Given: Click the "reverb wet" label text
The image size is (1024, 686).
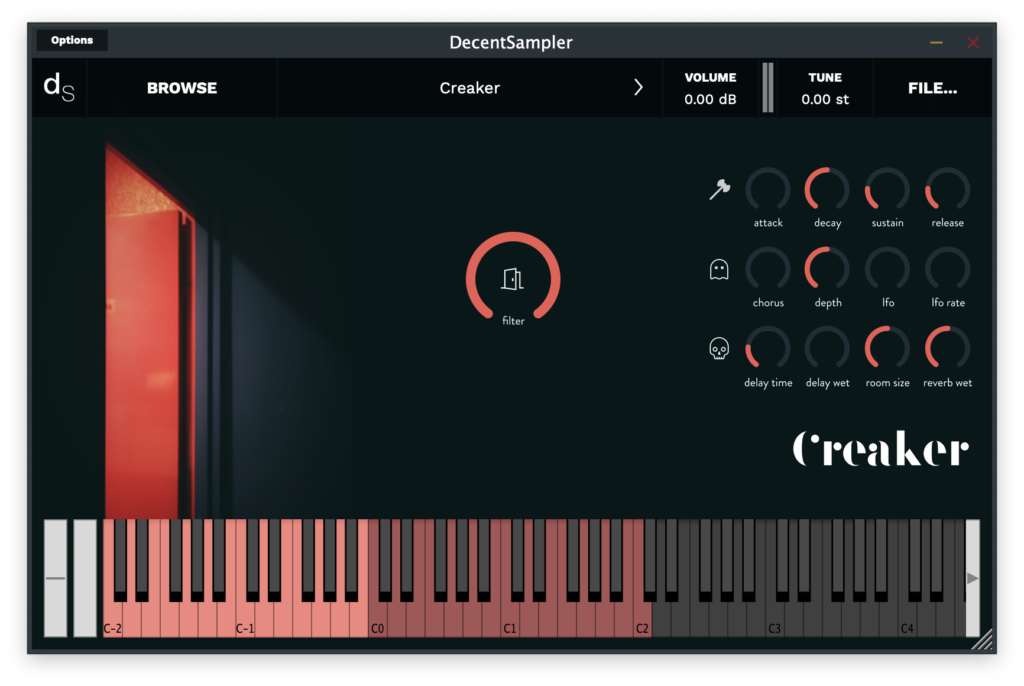Looking at the screenshot, I should tap(948, 383).
